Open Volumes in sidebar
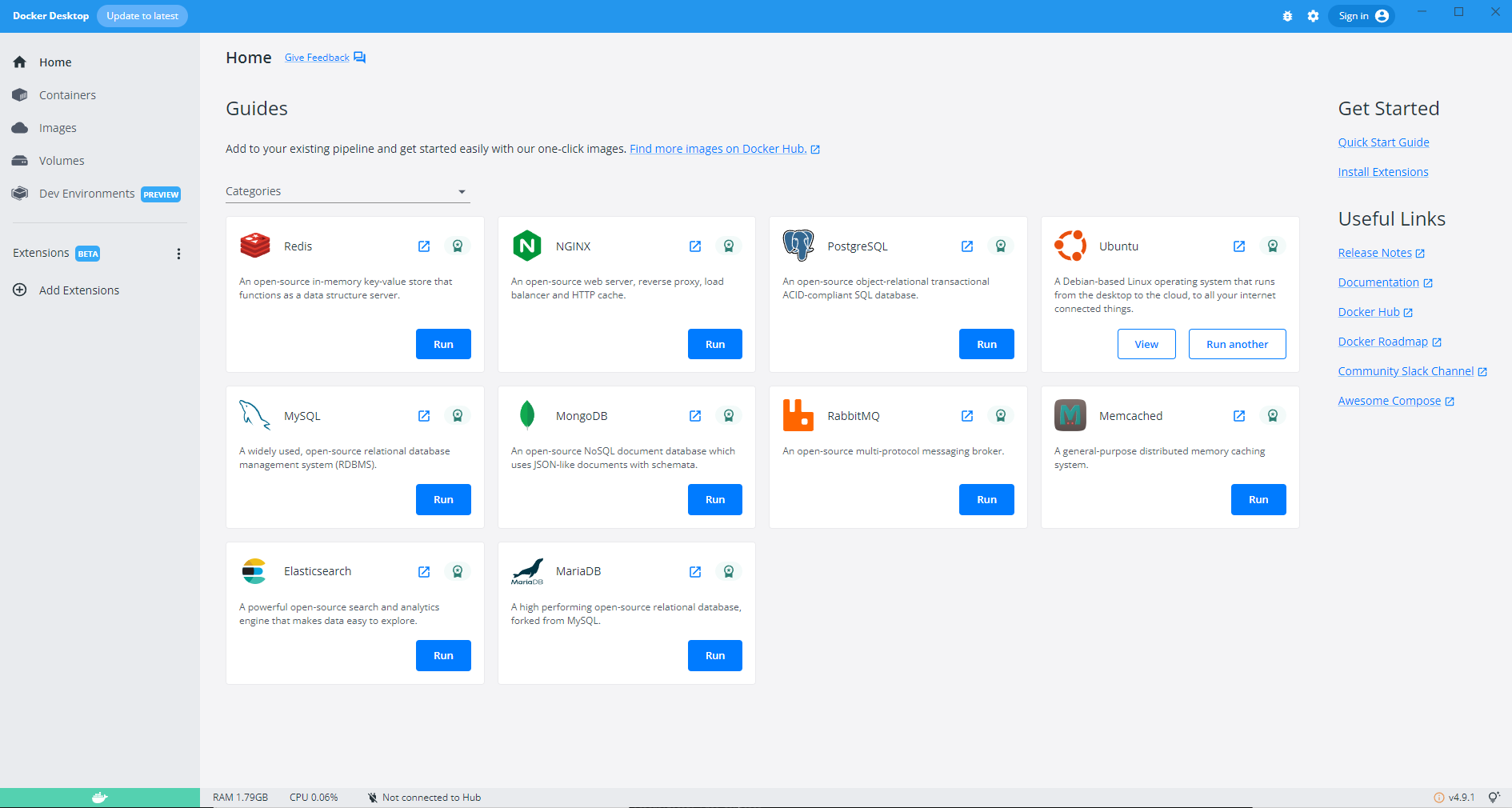This screenshot has width=1512, height=808. point(100,161)
